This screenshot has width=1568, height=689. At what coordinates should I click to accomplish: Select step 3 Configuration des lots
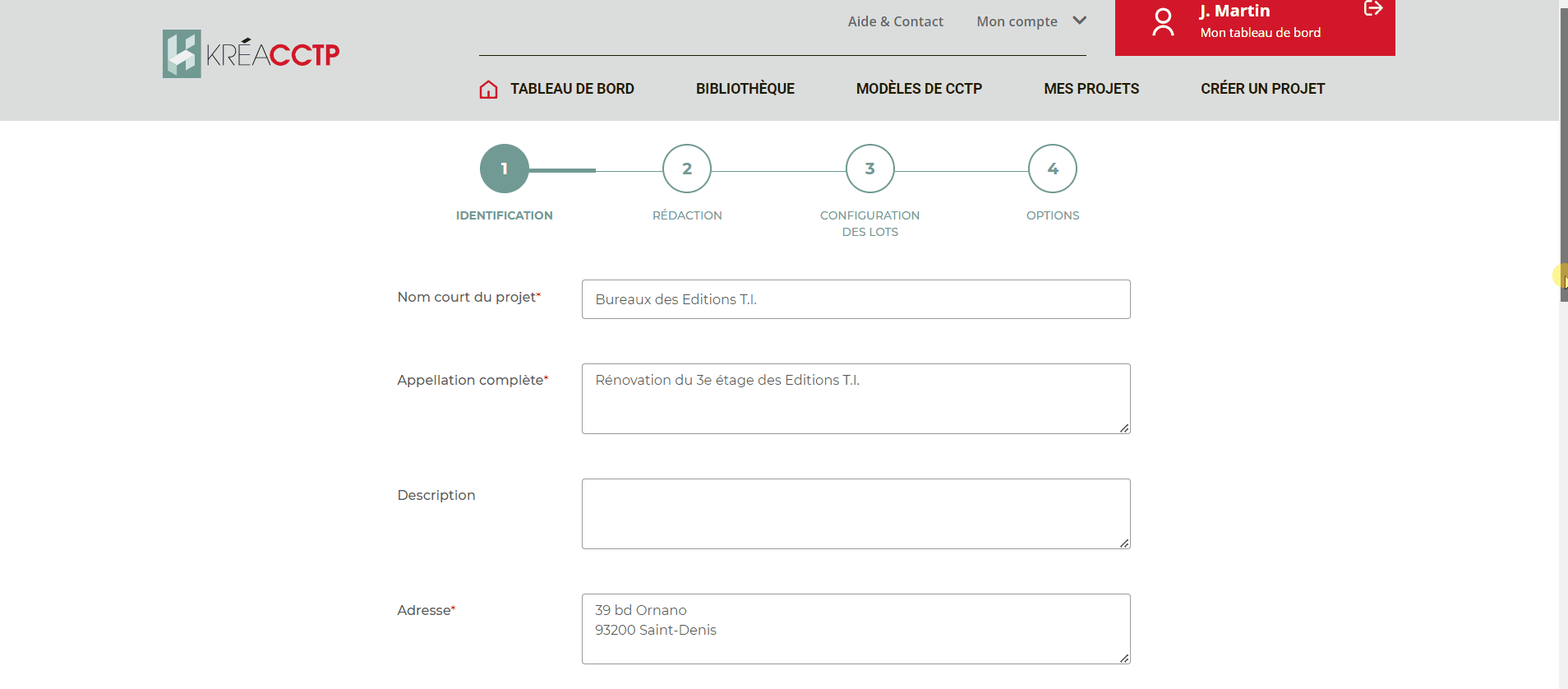pos(869,169)
